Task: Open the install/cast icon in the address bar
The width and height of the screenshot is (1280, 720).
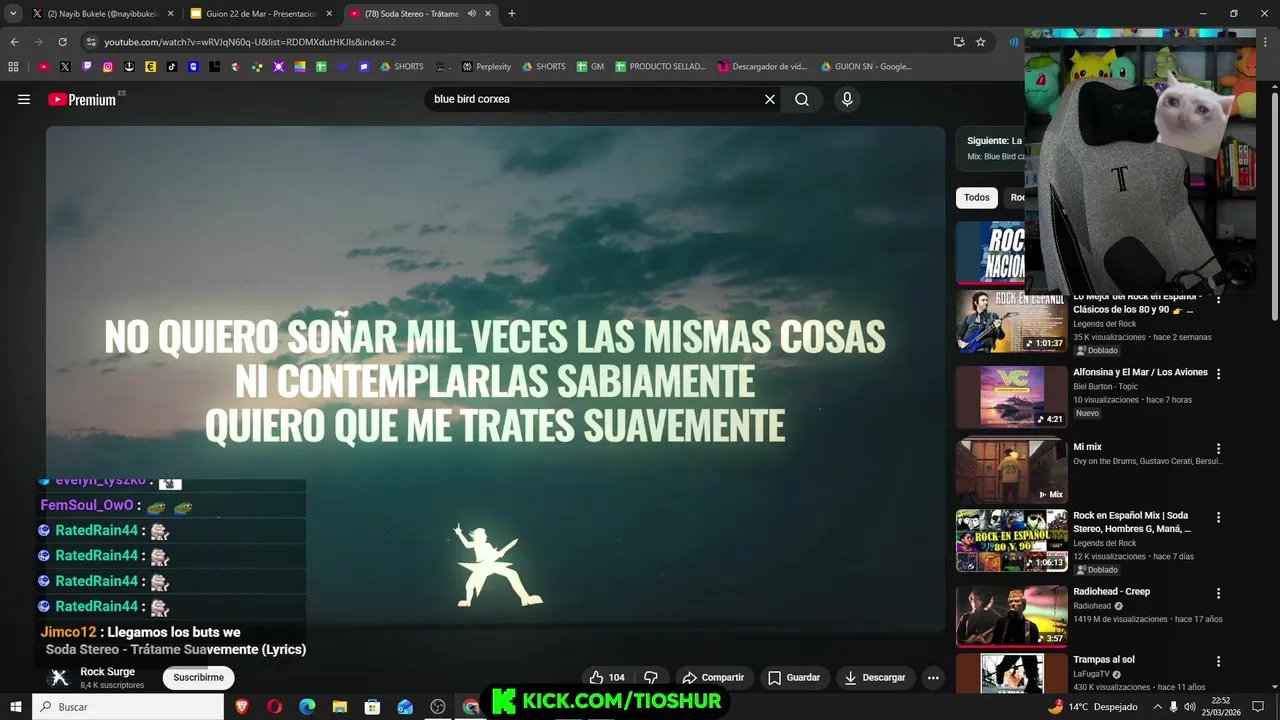Action: coord(959,42)
